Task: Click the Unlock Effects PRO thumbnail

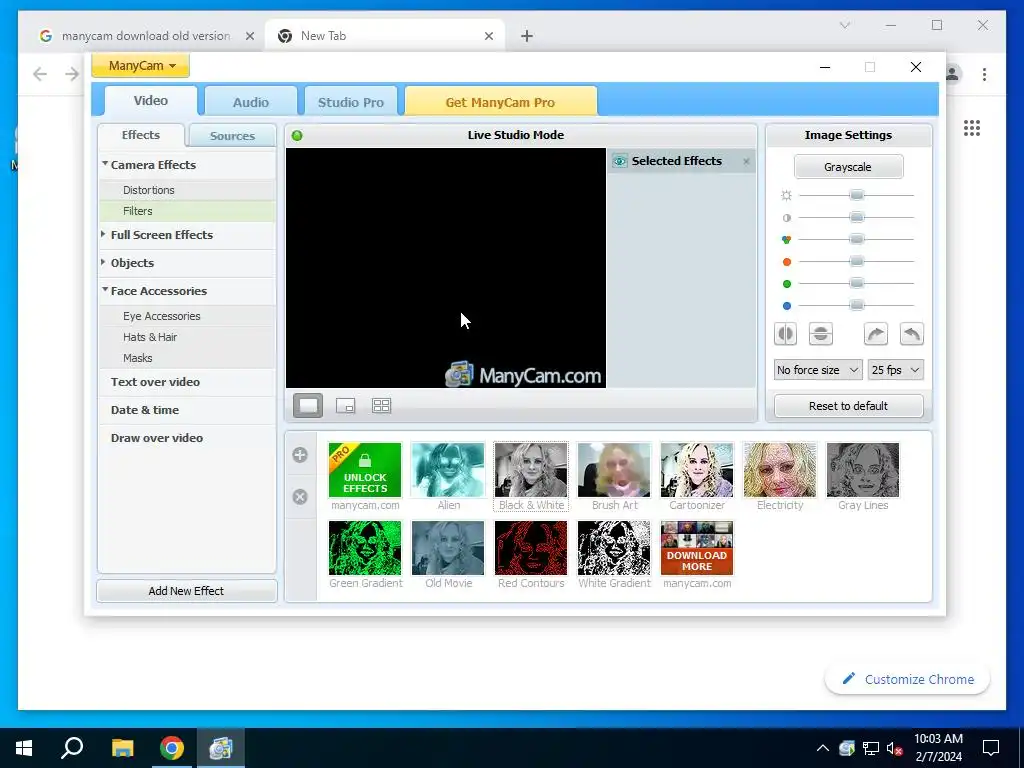Action: click(x=365, y=470)
